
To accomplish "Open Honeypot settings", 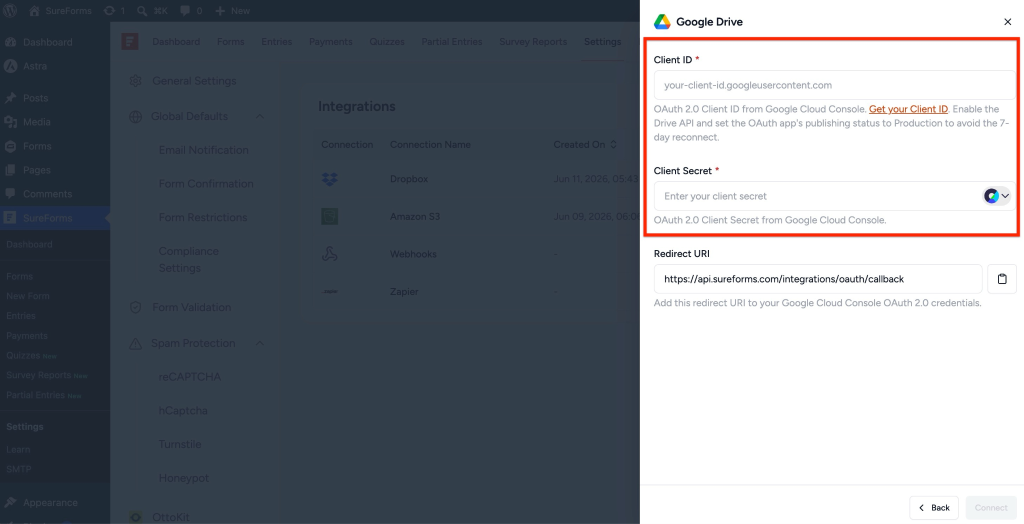I will 184,478.
